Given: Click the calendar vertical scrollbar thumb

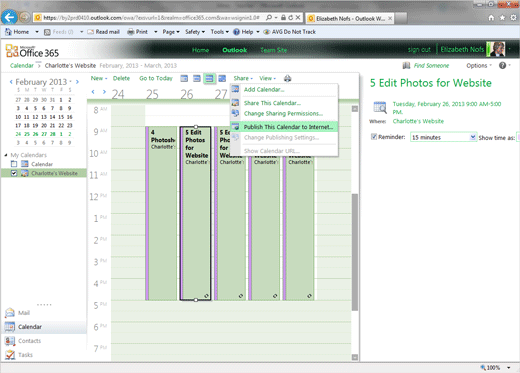Looking at the screenshot, I should pos(355,252).
